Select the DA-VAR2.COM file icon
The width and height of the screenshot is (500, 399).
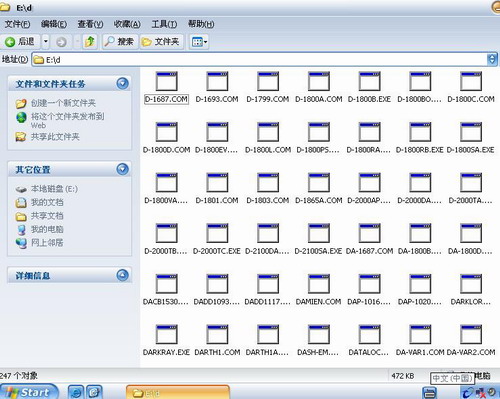[x=471, y=334]
